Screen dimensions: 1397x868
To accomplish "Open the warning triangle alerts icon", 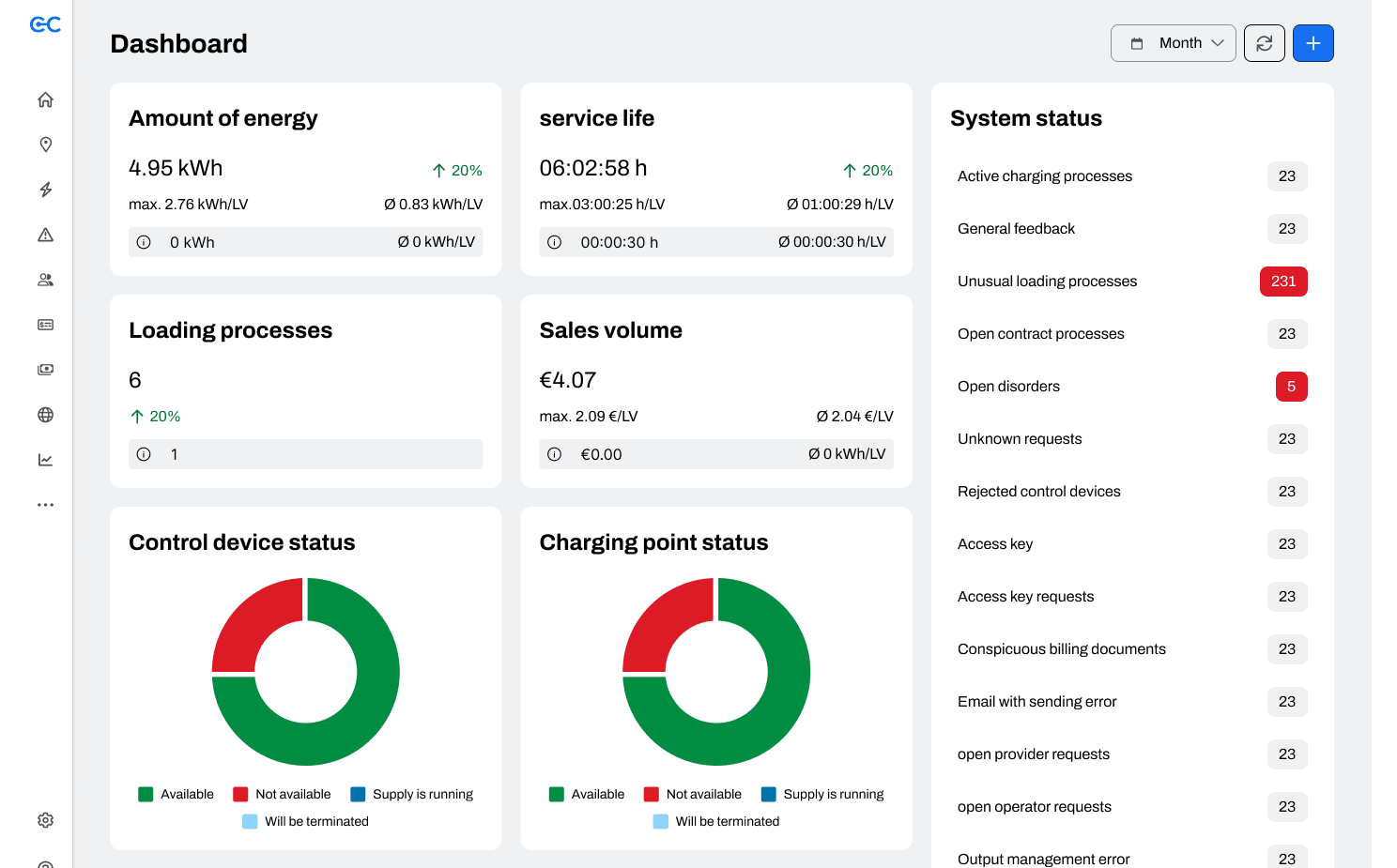I will pyautogui.click(x=45, y=235).
